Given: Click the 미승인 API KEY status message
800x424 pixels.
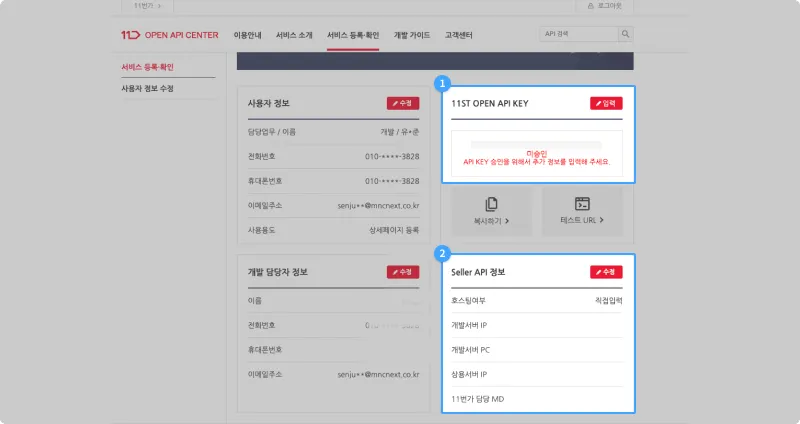Looking at the screenshot, I should [537, 158].
